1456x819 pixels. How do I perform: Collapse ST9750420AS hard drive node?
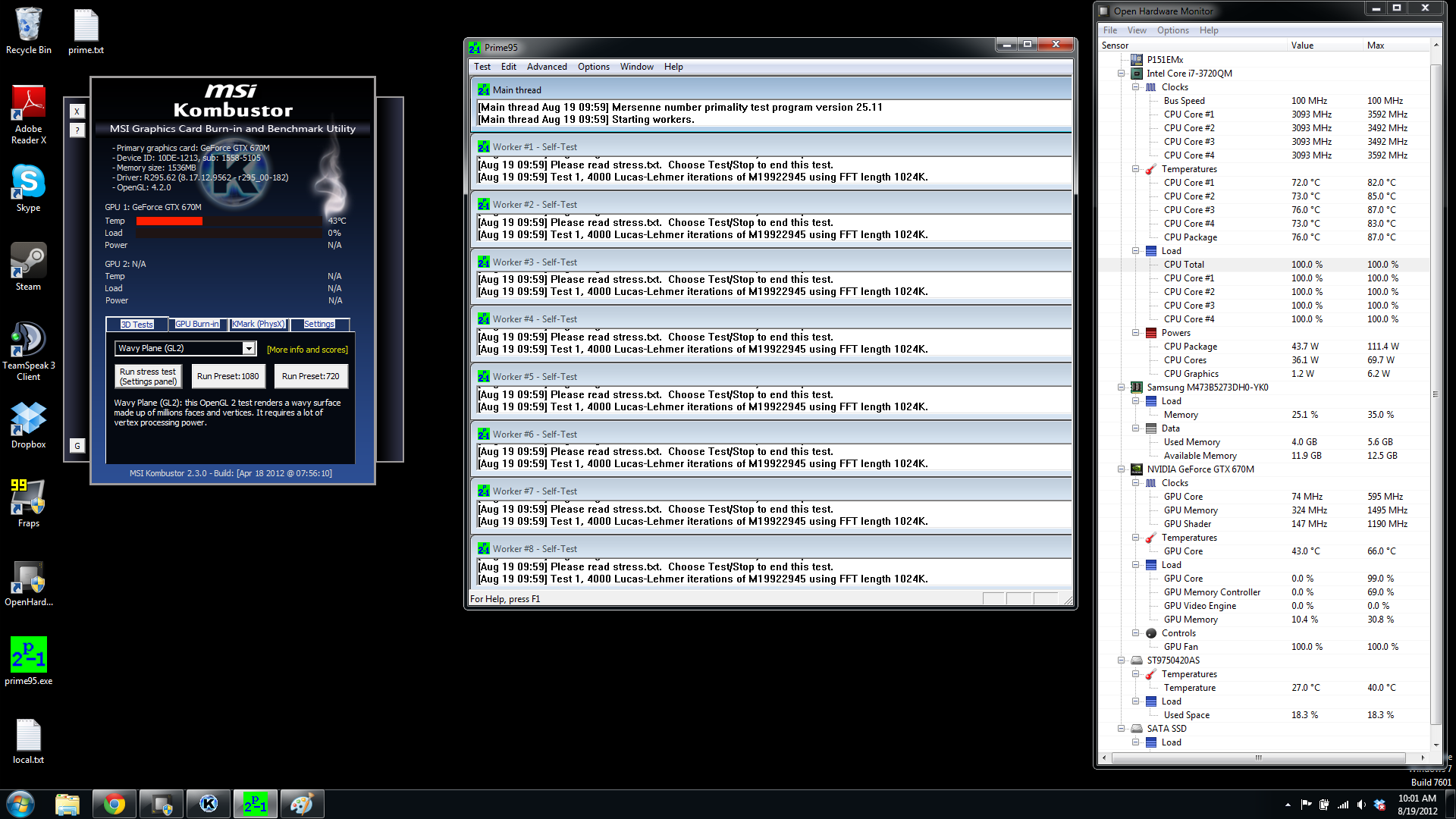point(1122,661)
